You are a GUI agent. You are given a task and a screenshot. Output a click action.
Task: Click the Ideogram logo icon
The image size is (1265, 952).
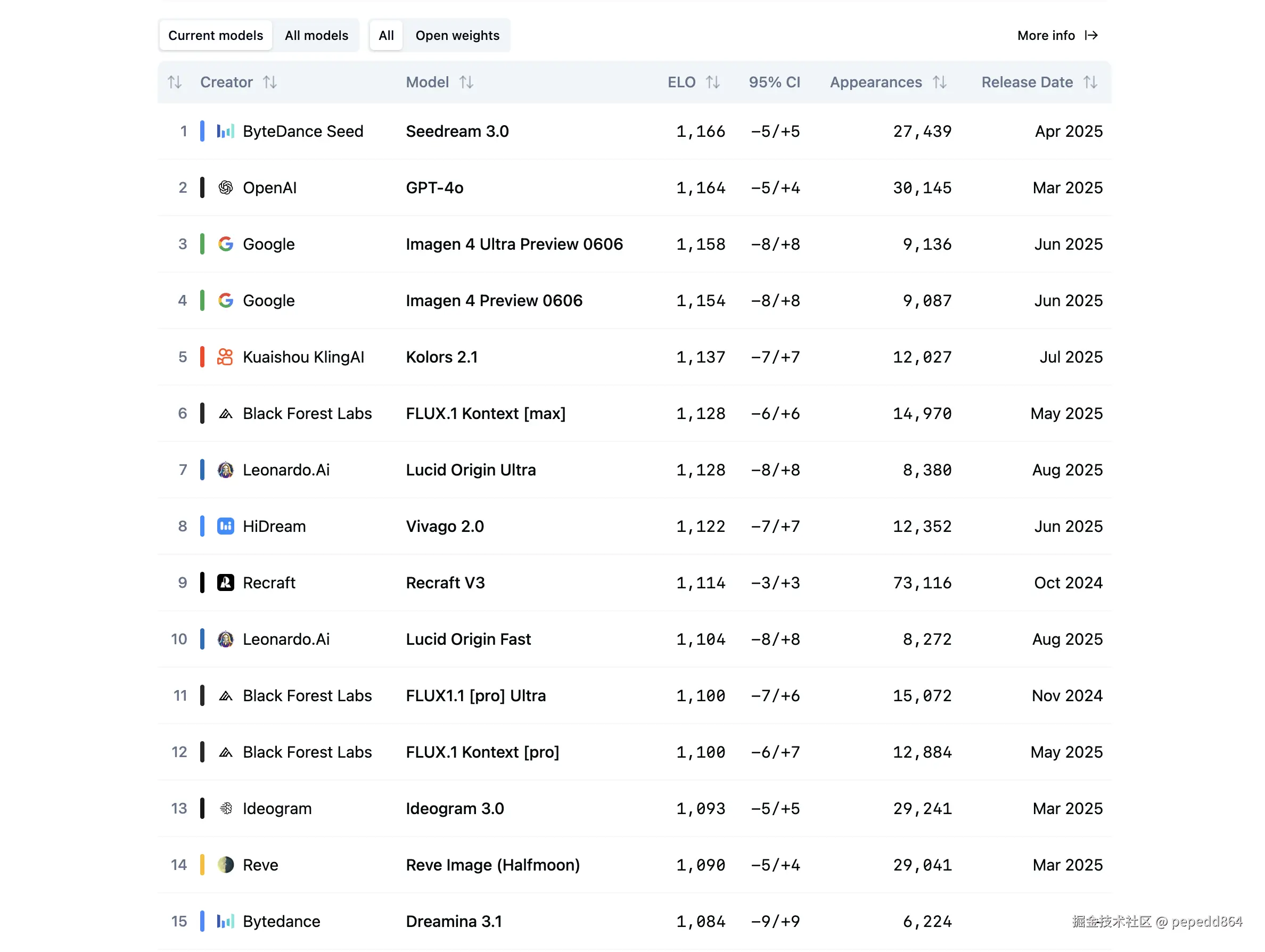point(225,808)
